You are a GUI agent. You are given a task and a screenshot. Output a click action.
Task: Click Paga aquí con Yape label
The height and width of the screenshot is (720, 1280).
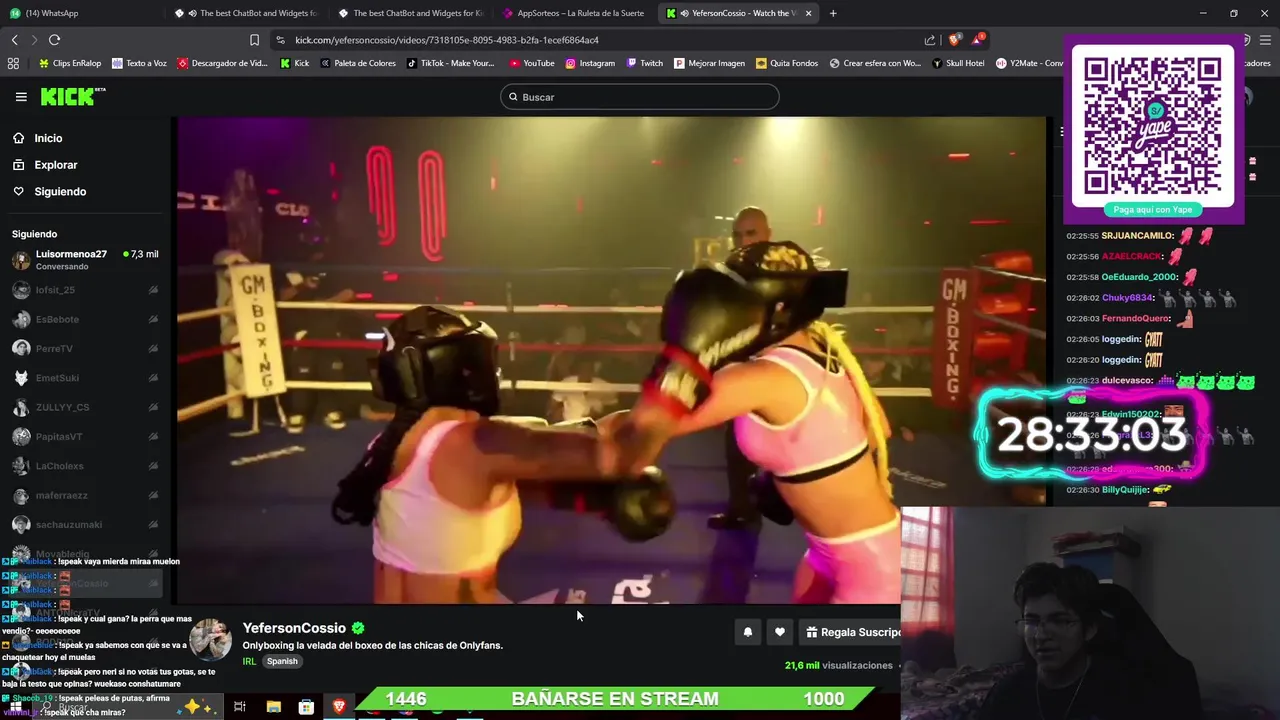(1153, 210)
